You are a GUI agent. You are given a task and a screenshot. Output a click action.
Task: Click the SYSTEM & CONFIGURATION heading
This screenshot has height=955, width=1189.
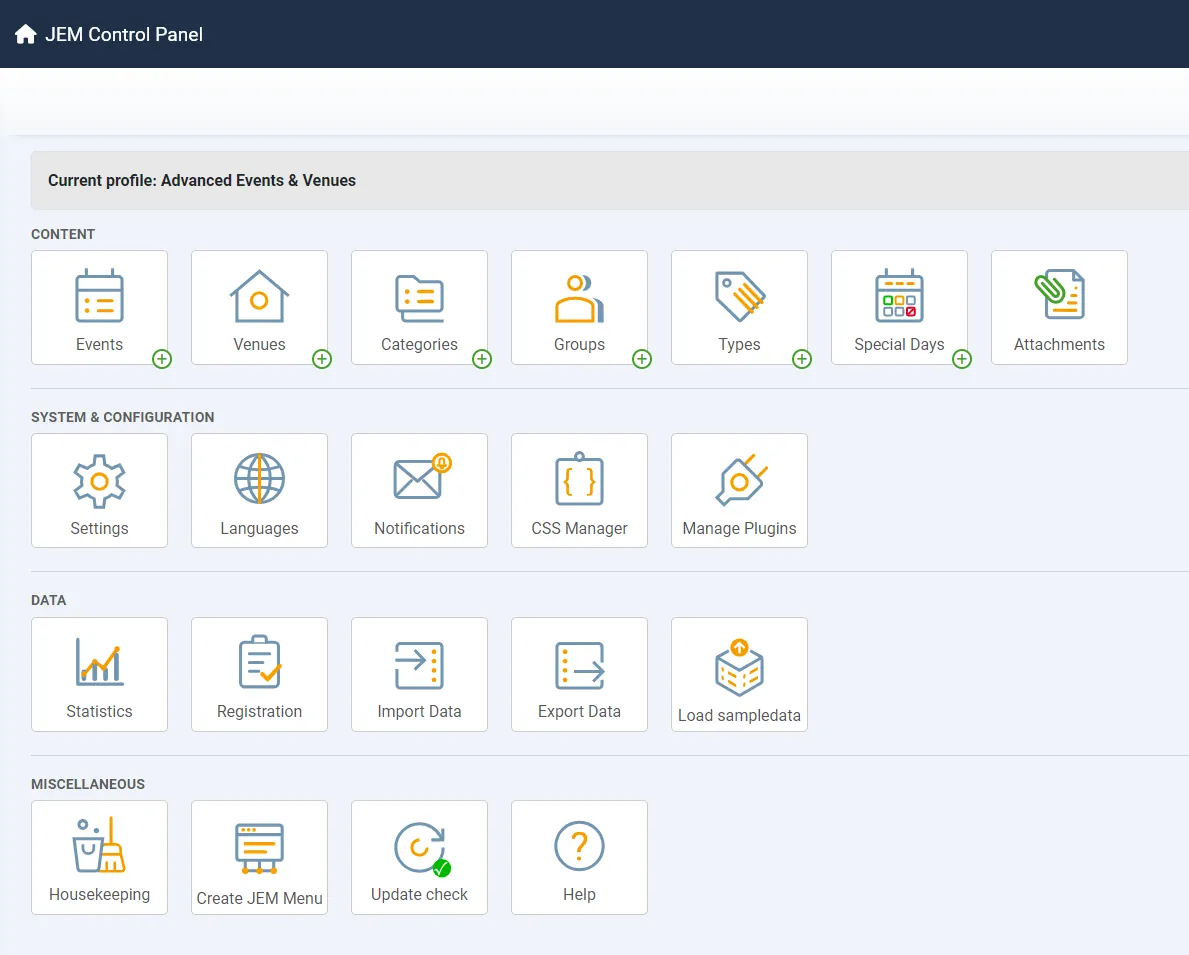[x=123, y=417]
